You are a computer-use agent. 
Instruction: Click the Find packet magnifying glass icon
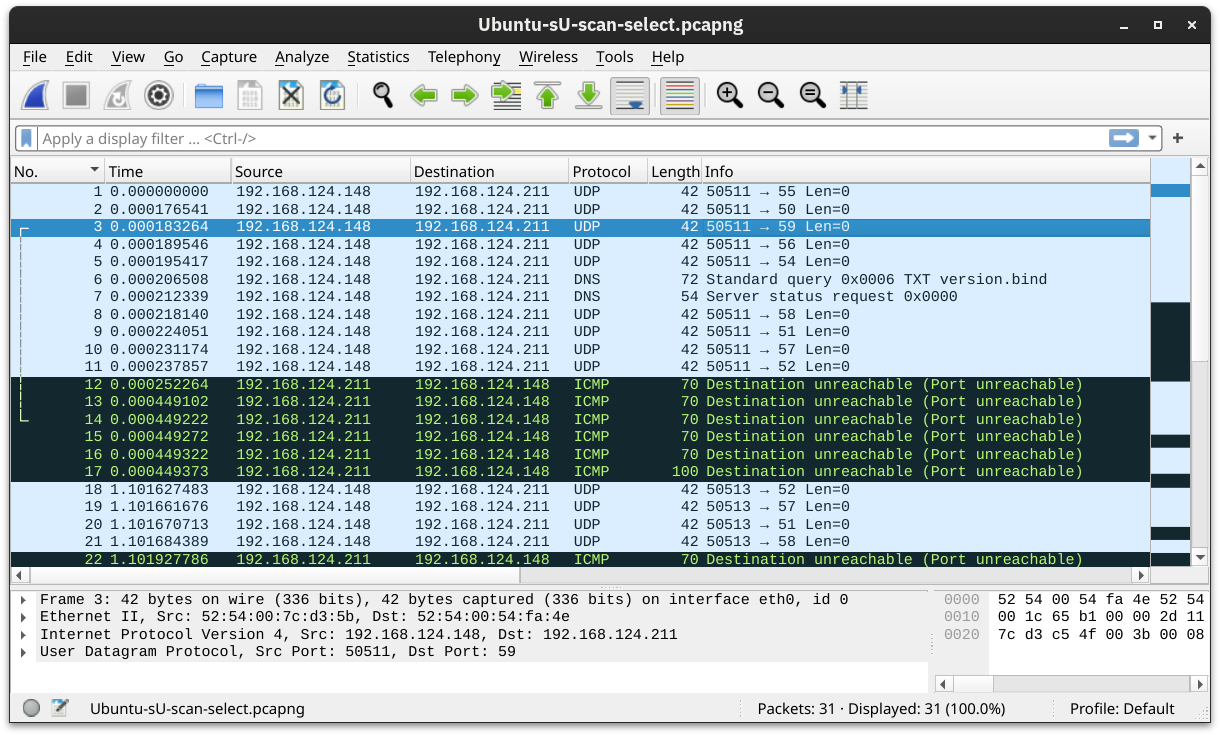point(381,95)
